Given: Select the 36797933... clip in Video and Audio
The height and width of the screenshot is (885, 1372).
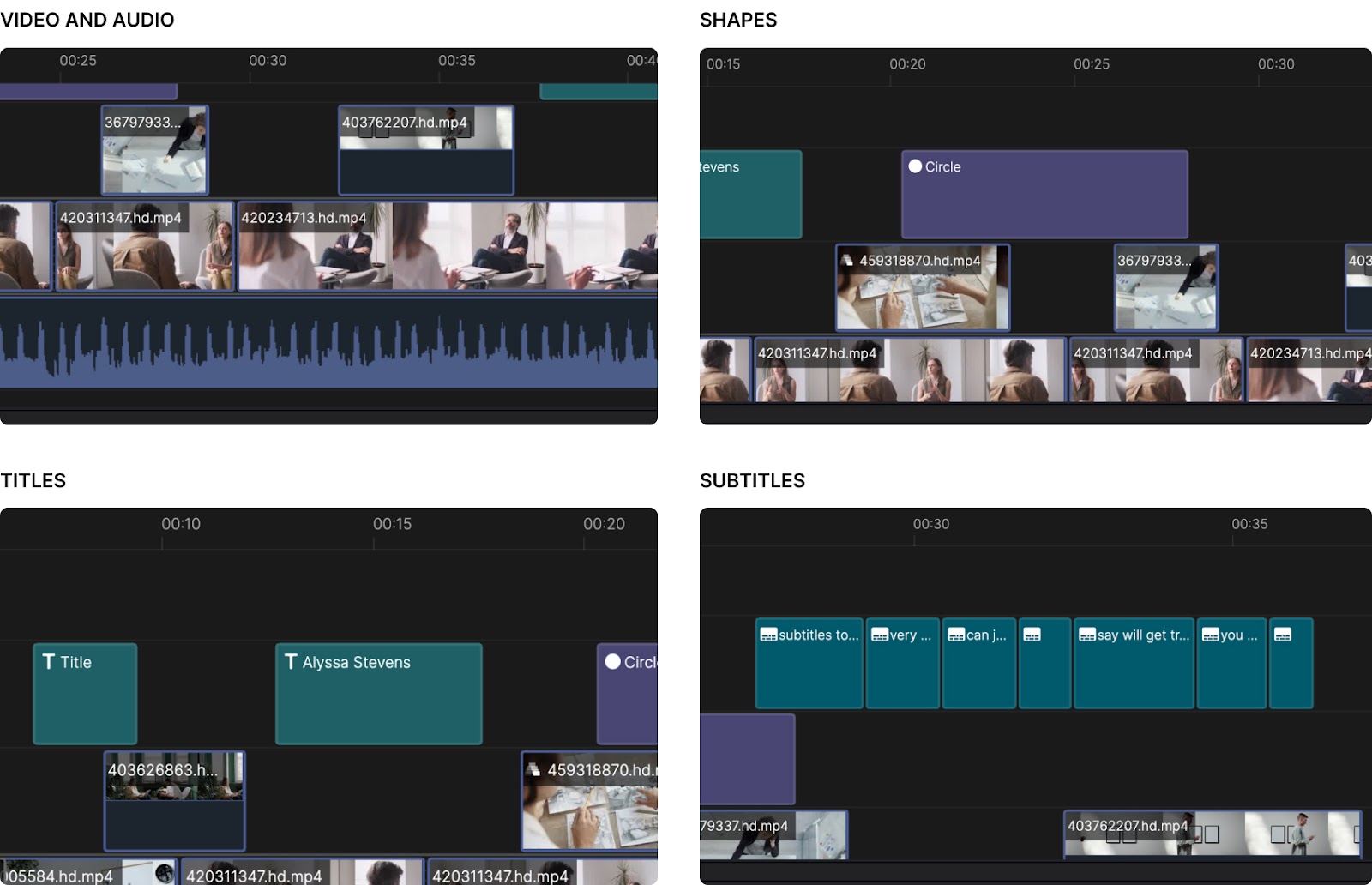Looking at the screenshot, I should tap(154, 150).
